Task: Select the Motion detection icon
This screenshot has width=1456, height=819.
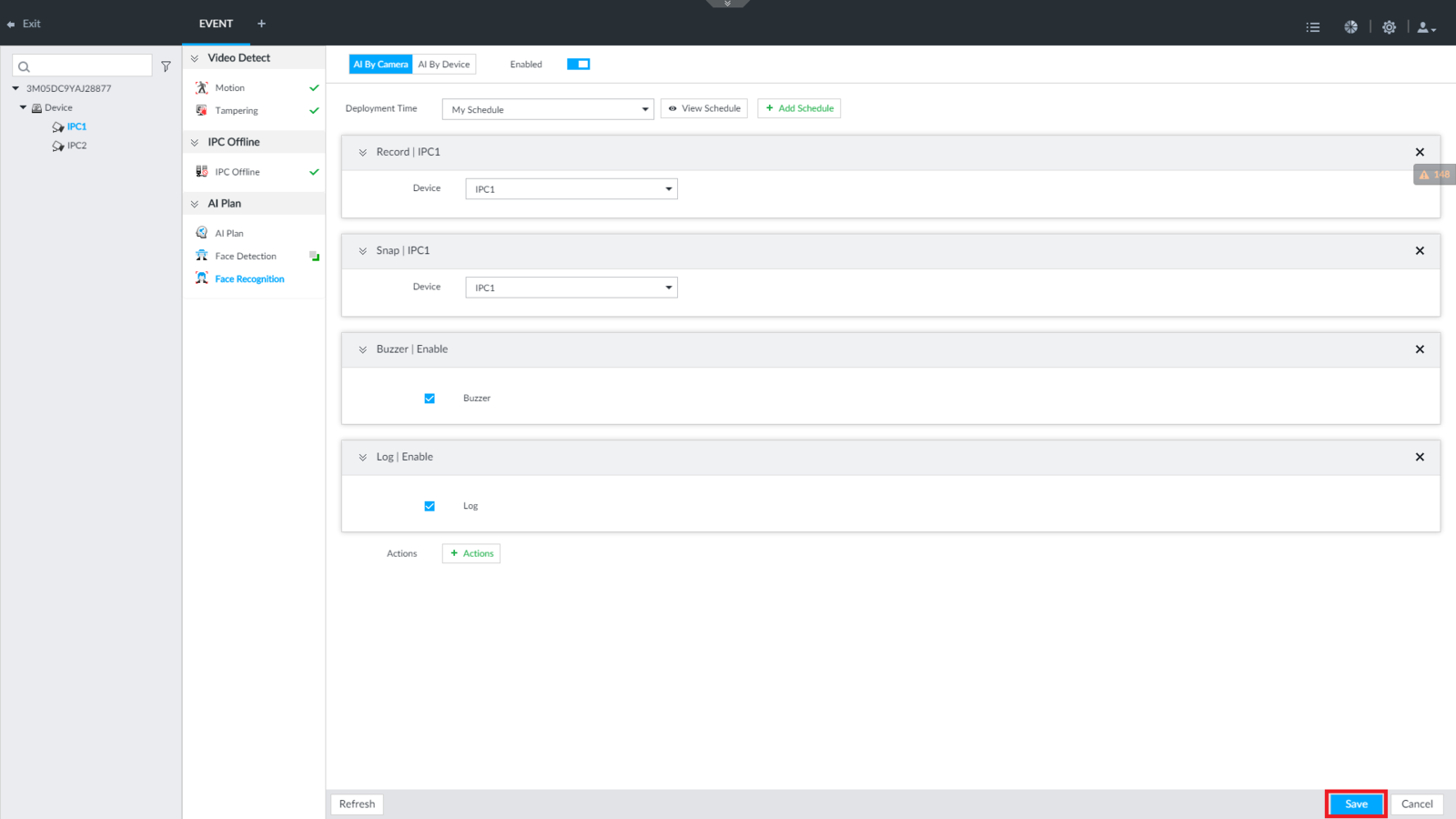Action: (202, 87)
